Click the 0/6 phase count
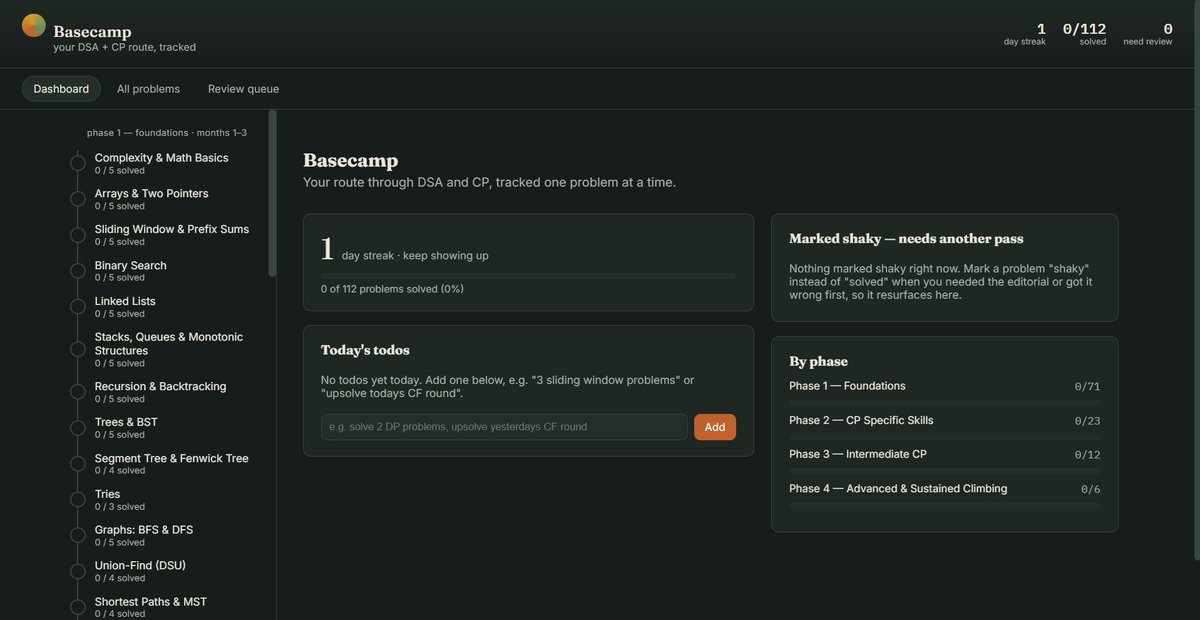Image resolution: width=1200 pixels, height=620 pixels. [x=1091, y=490]
